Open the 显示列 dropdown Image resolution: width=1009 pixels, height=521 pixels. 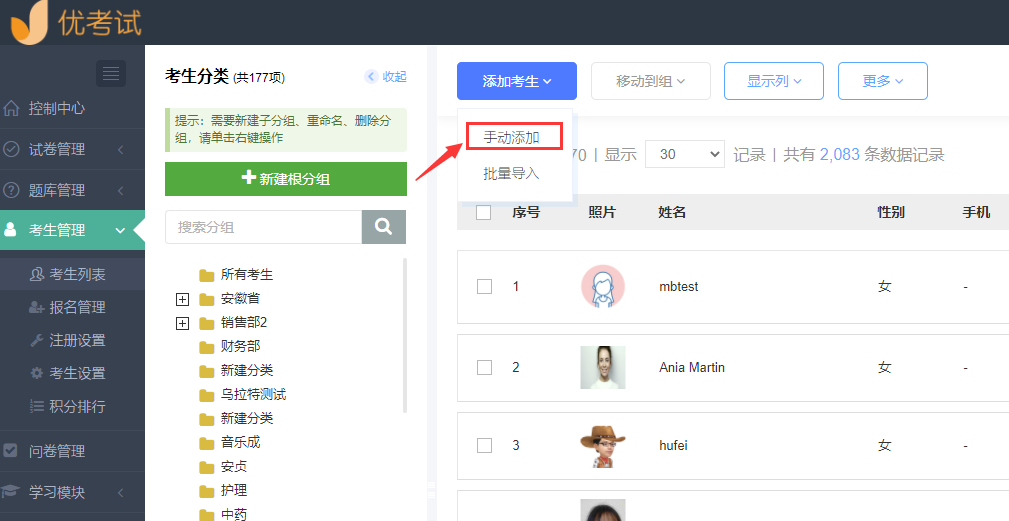(773, 81)
